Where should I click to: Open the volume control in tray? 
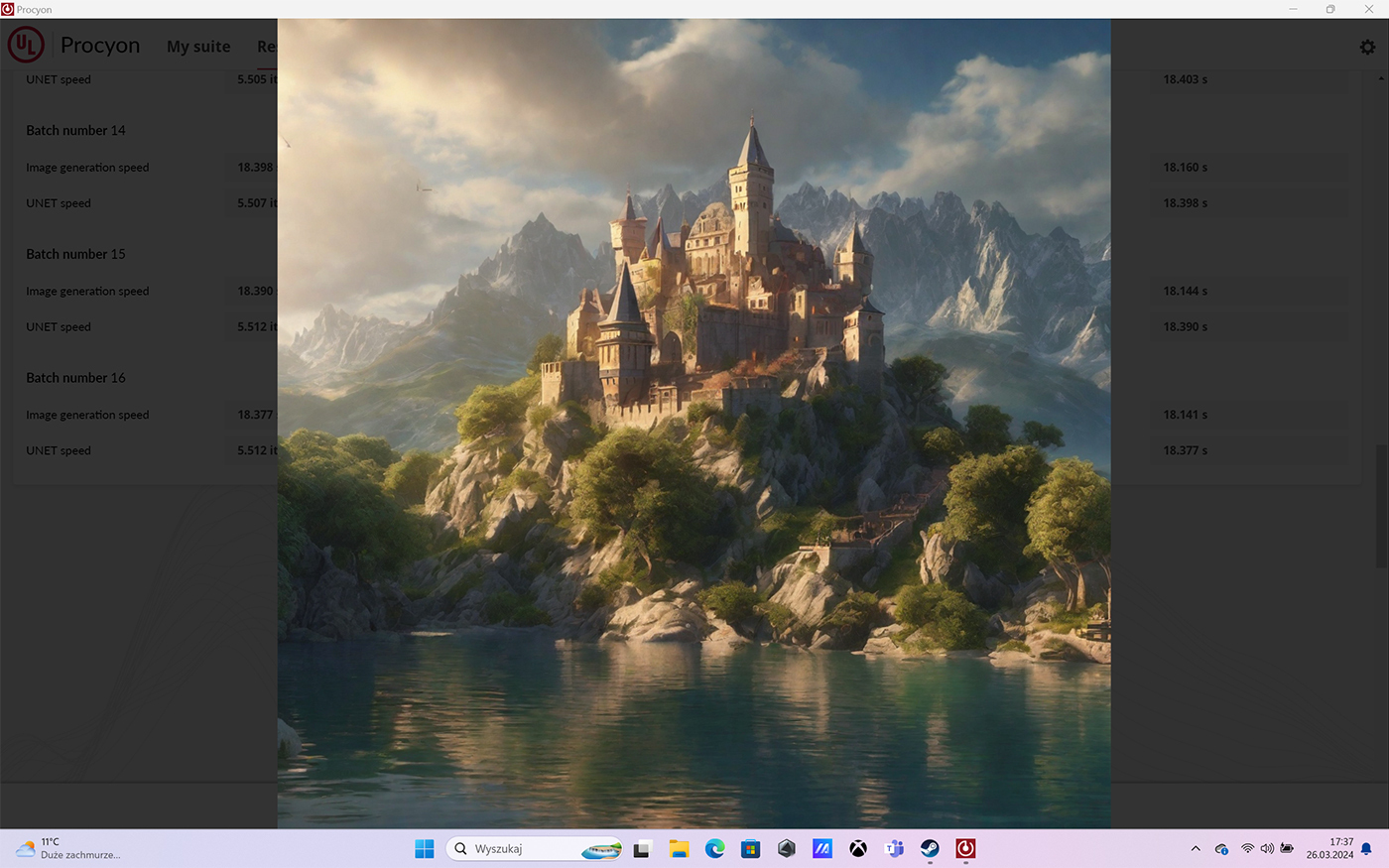[1267, 849]
